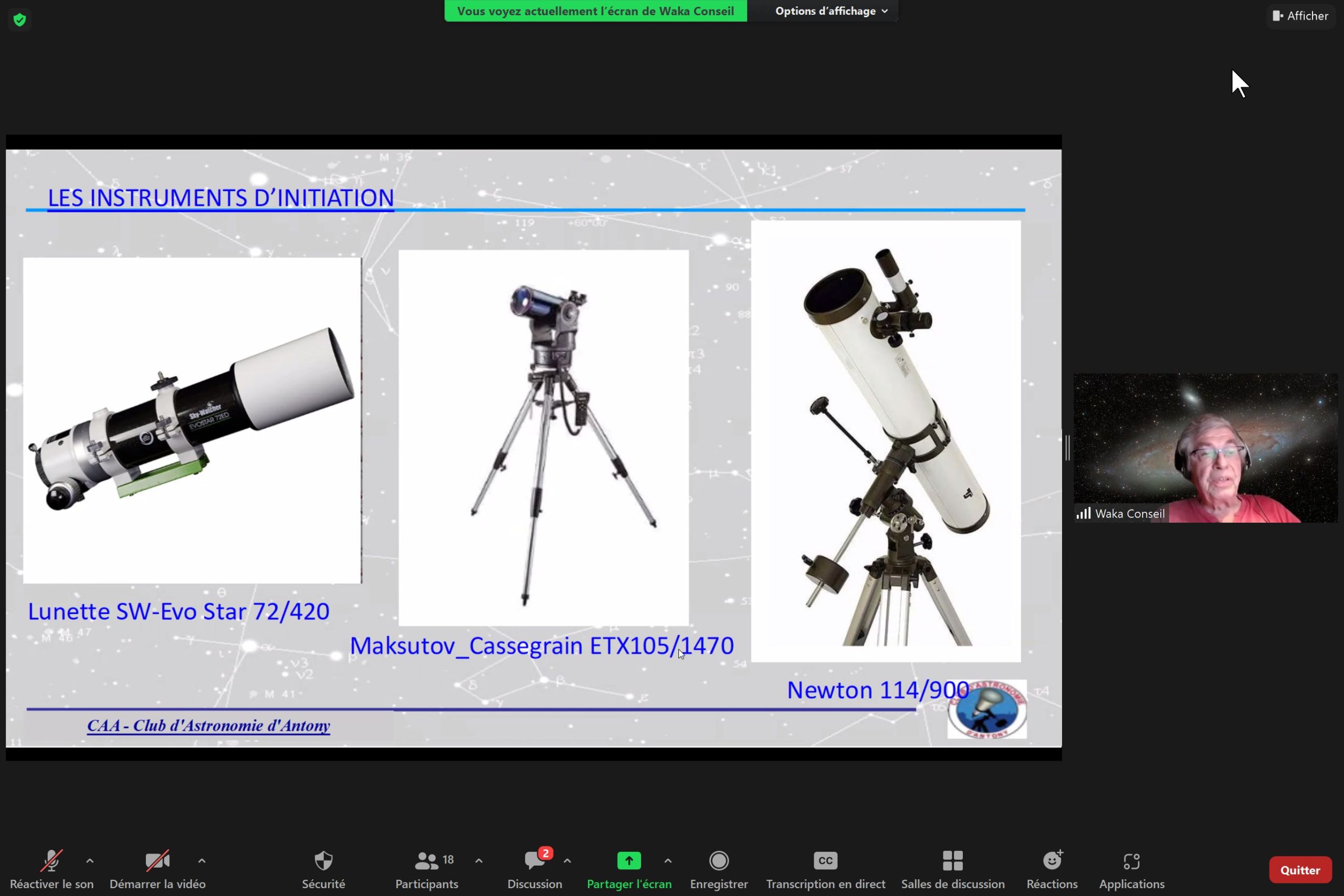Click the unread chat badge 2
The width and height of the screenshot is (1344, 896).
(x=545, y=853)
